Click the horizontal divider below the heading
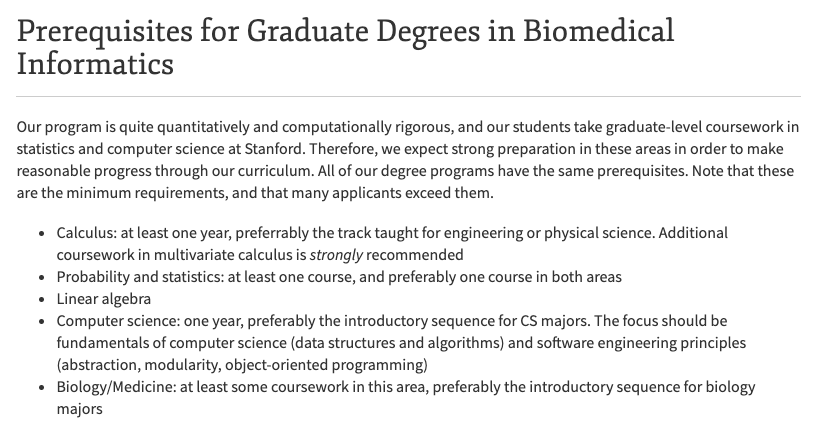Screen dimensions: 816x432 [408, 96]
